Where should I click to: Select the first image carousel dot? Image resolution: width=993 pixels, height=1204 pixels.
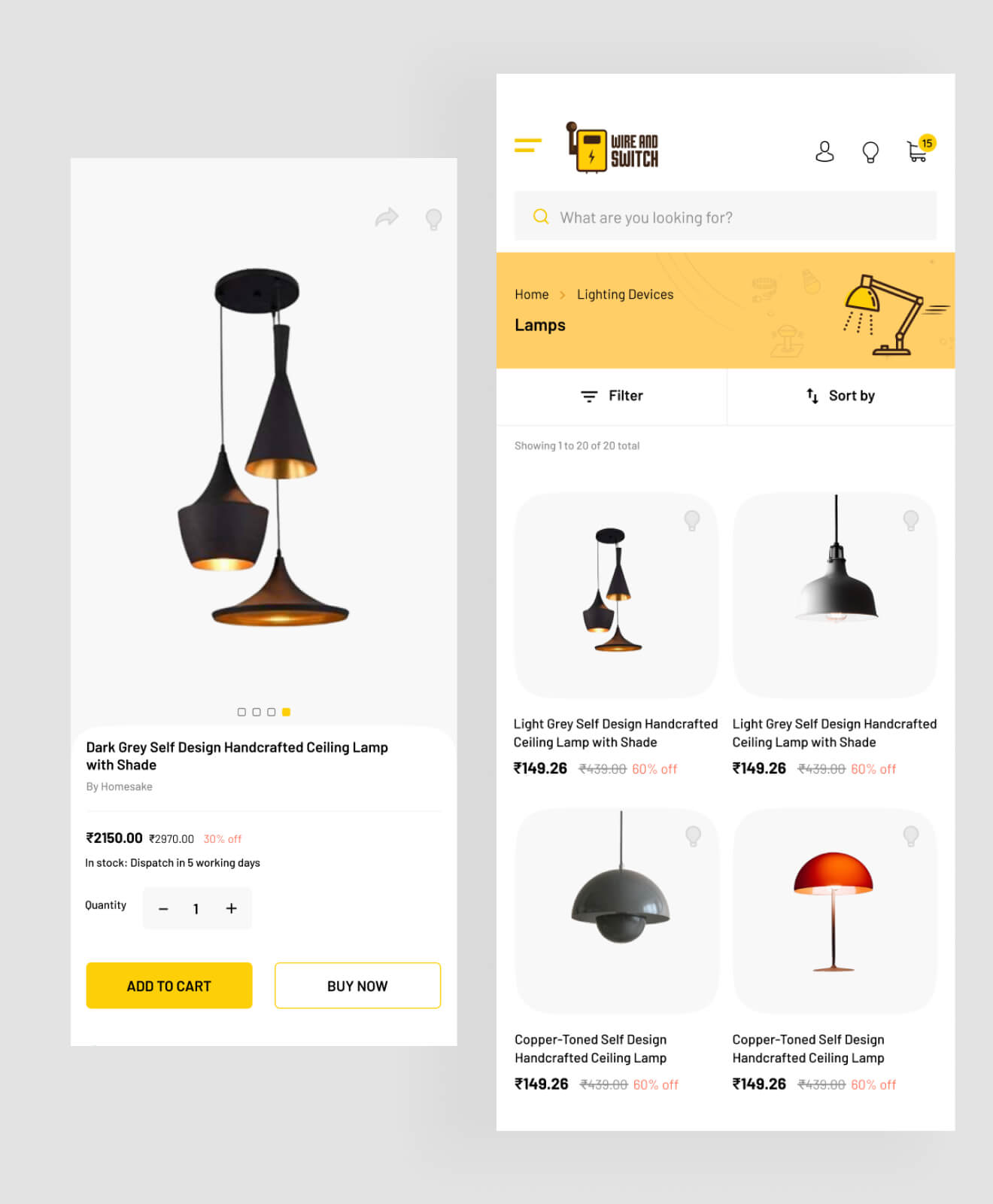pos(241,712)
